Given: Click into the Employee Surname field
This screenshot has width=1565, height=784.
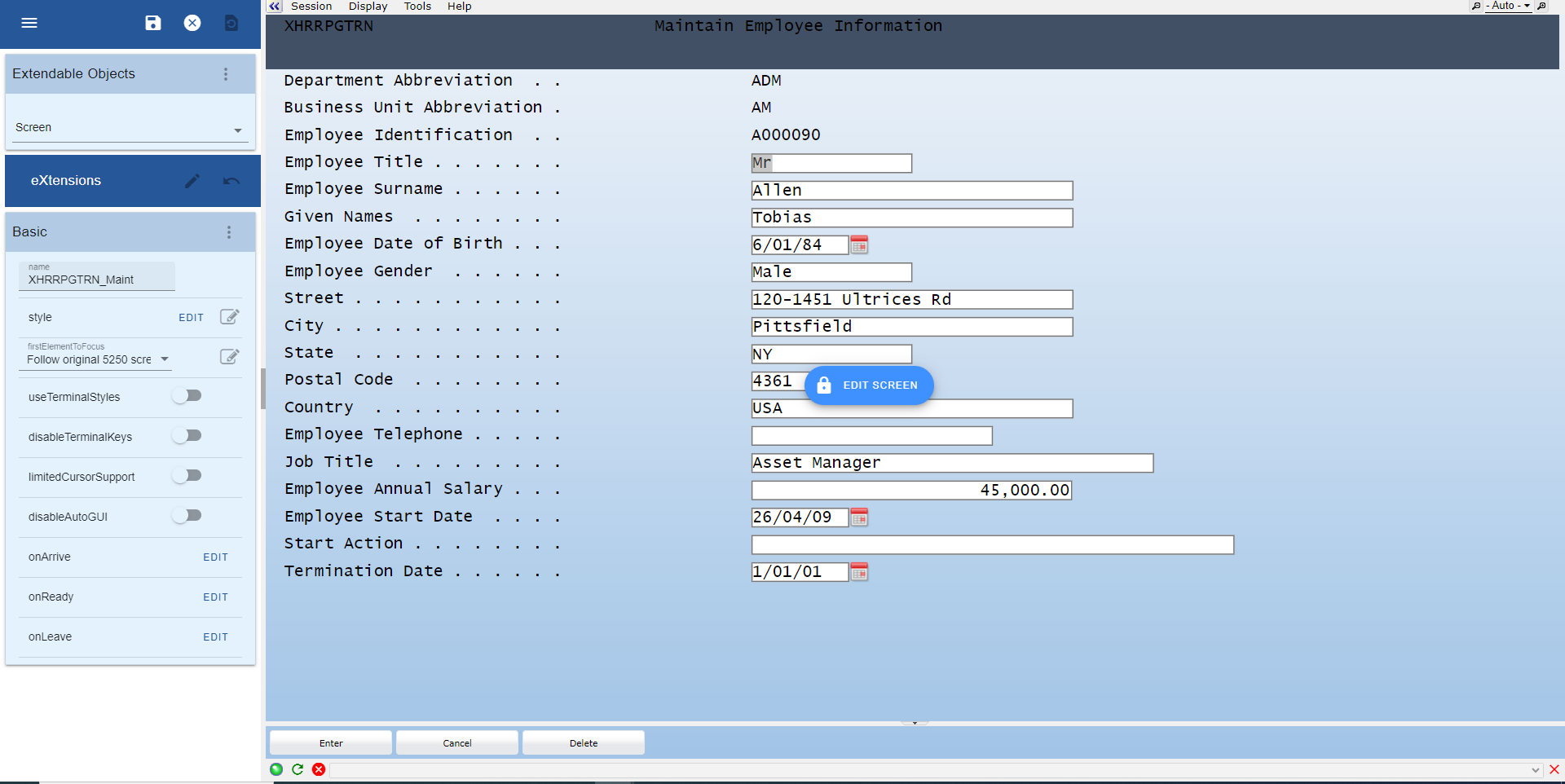Looking at the screenshot, I should [911, 191].
